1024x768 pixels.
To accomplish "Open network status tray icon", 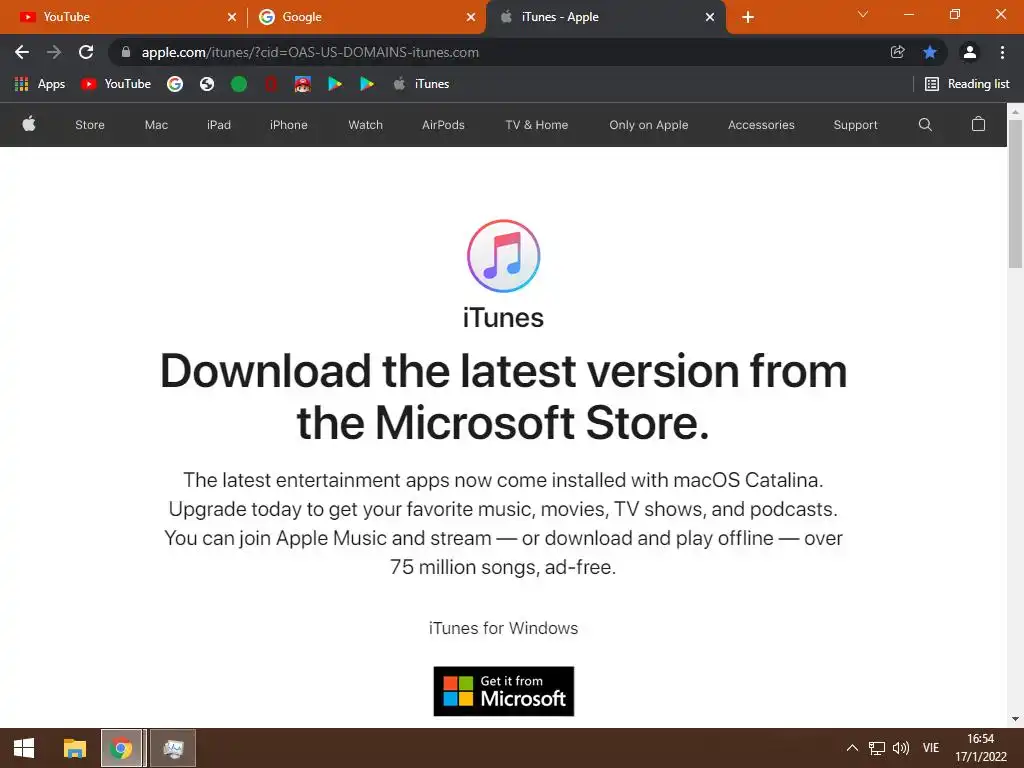I will click(876, 748).
